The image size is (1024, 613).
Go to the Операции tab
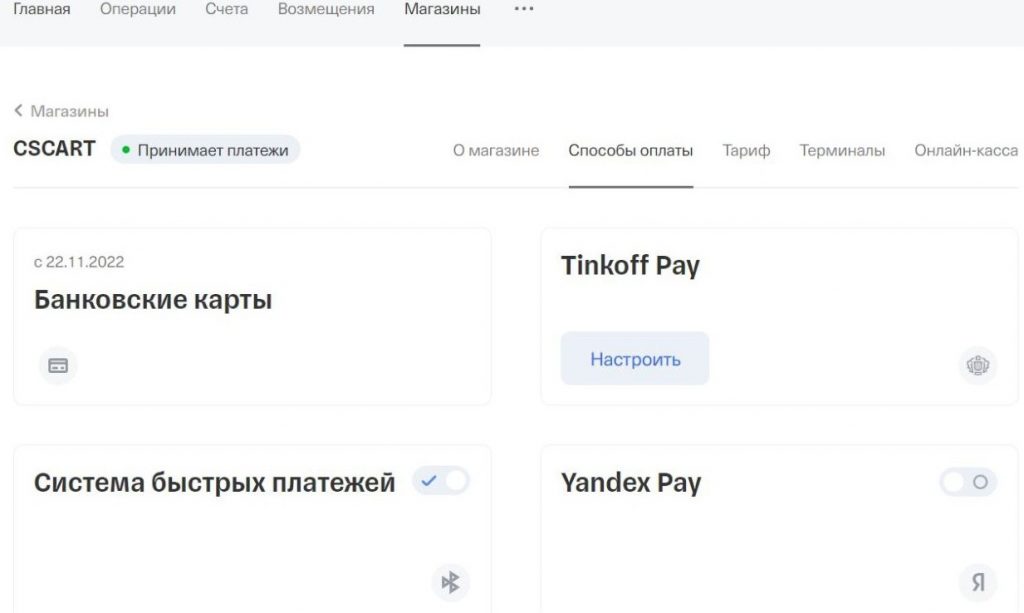tap(138, 10)
